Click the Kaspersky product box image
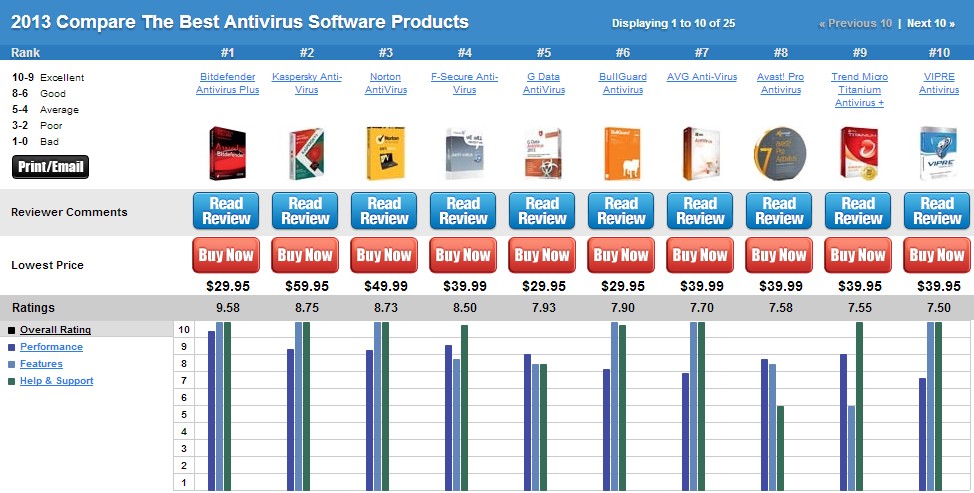Screen dimensions: 974x493 (306, 153)
